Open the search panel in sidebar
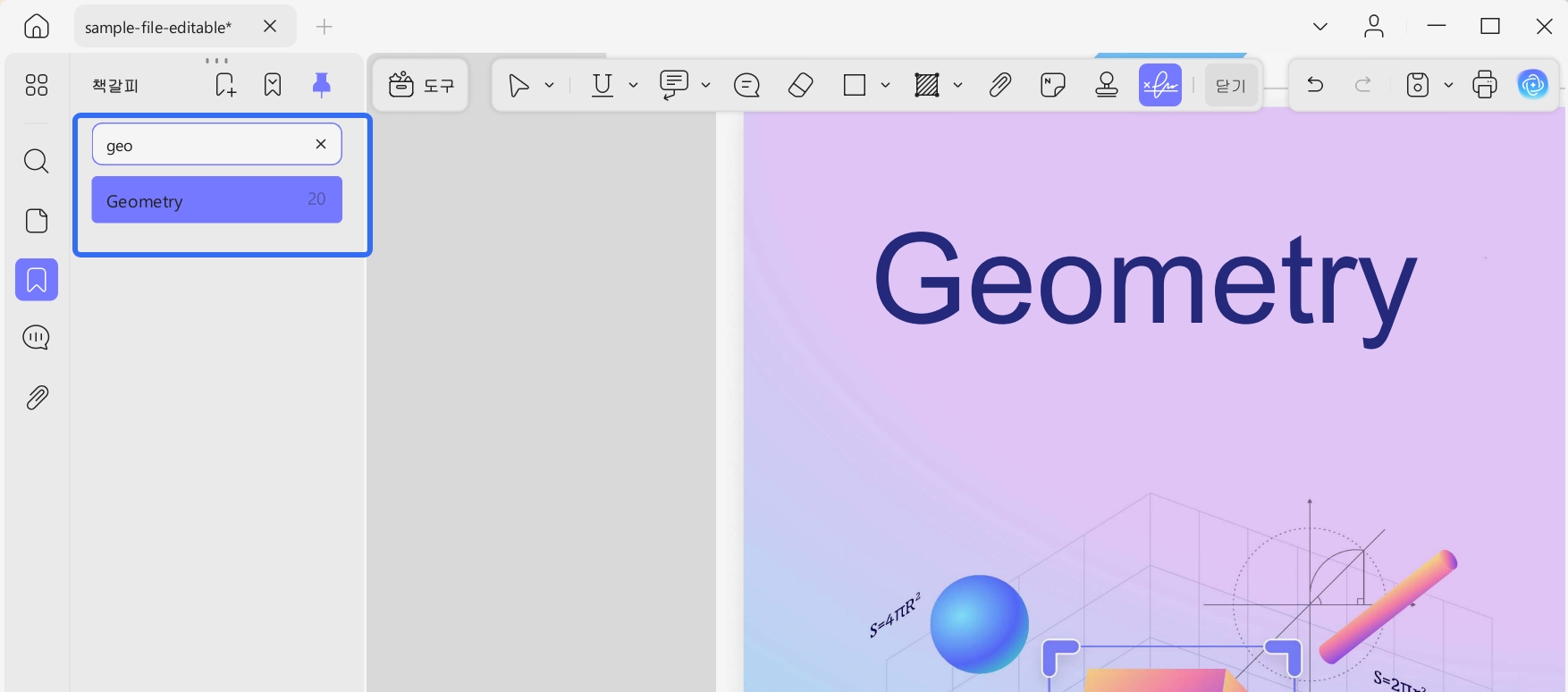Viewport: 1568px width, 692px height. 37,161
